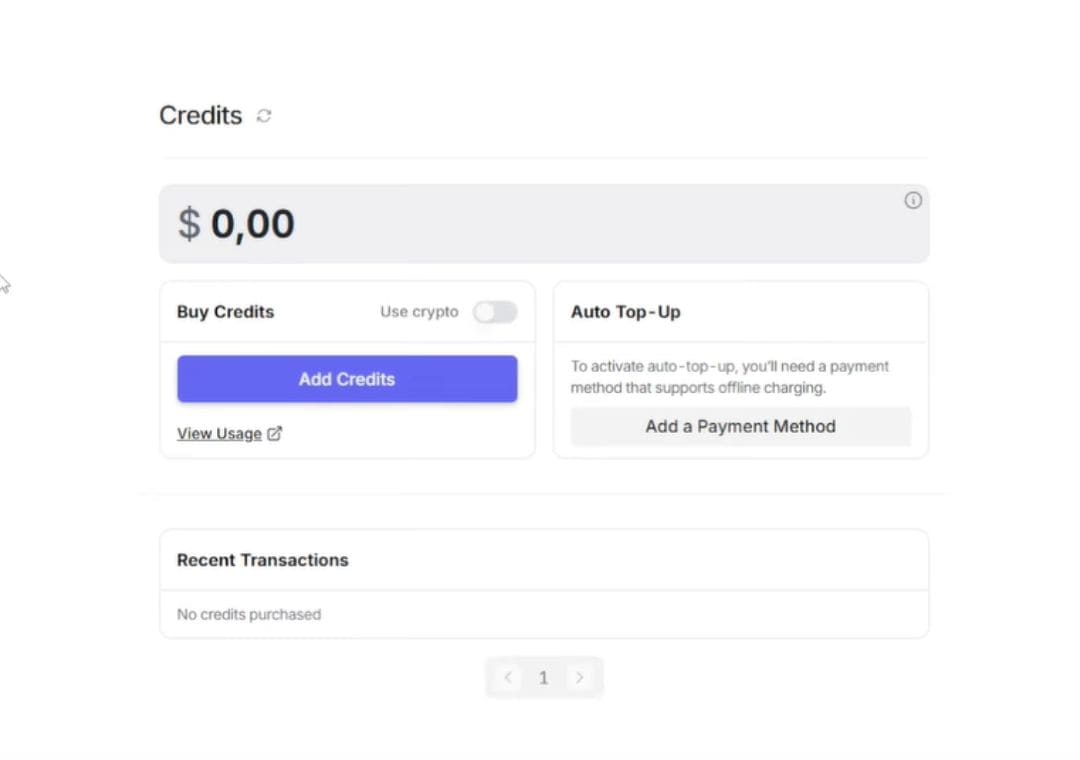Click the No credits purchased row
The height and width of the screenshot is (760, 1080).
coord(544,614)
